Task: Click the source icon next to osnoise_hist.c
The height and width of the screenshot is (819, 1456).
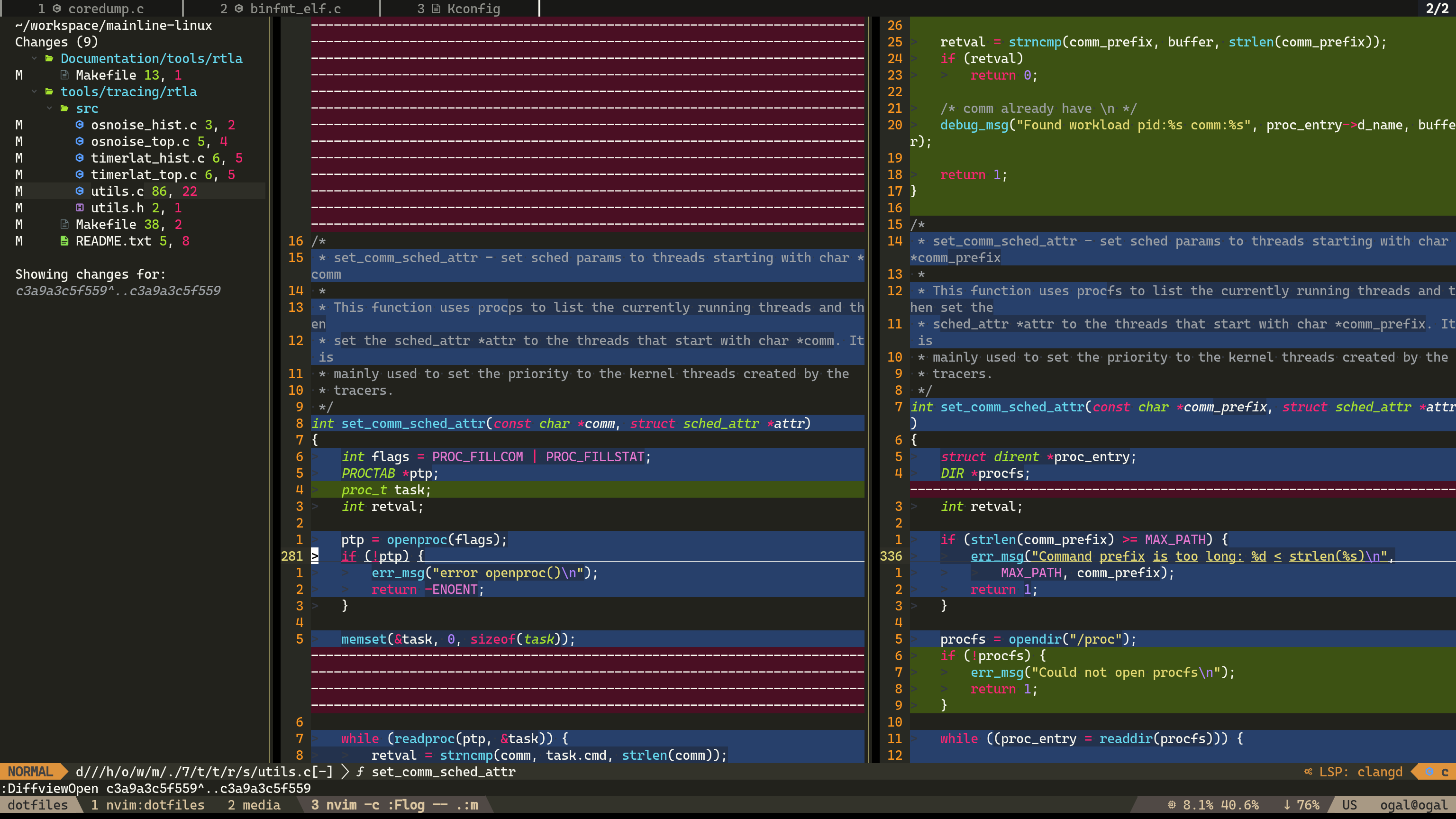Action: coord(80,125)
